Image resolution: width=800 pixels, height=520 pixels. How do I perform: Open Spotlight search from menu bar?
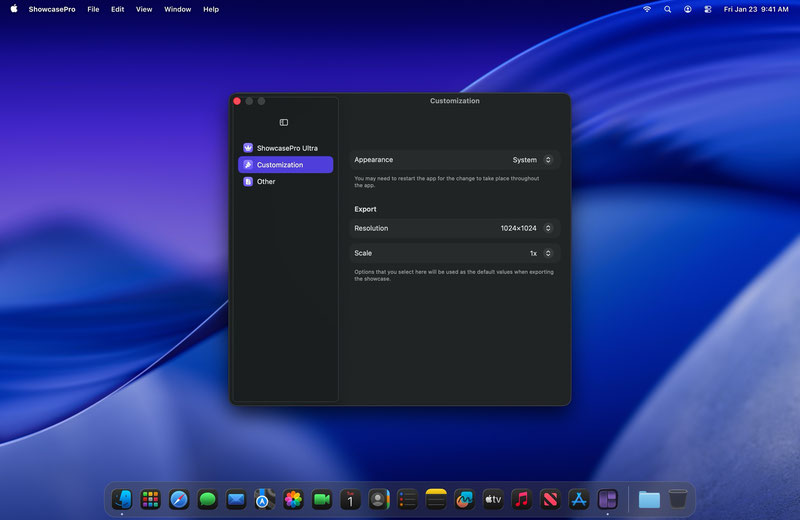coord(668,9)
